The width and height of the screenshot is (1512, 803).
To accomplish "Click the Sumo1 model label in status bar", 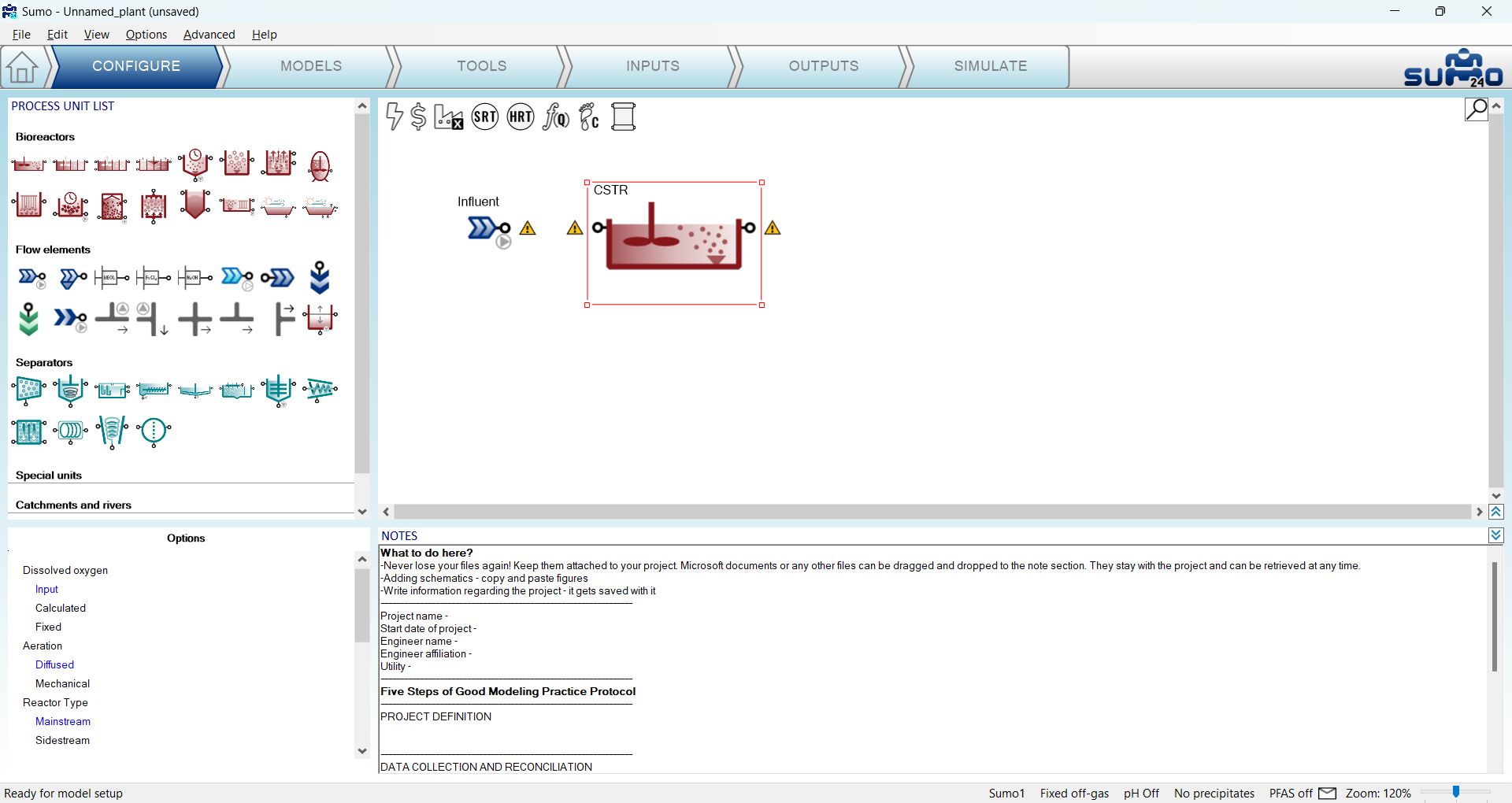I will pyautogui.click(x=1006, y=794).
